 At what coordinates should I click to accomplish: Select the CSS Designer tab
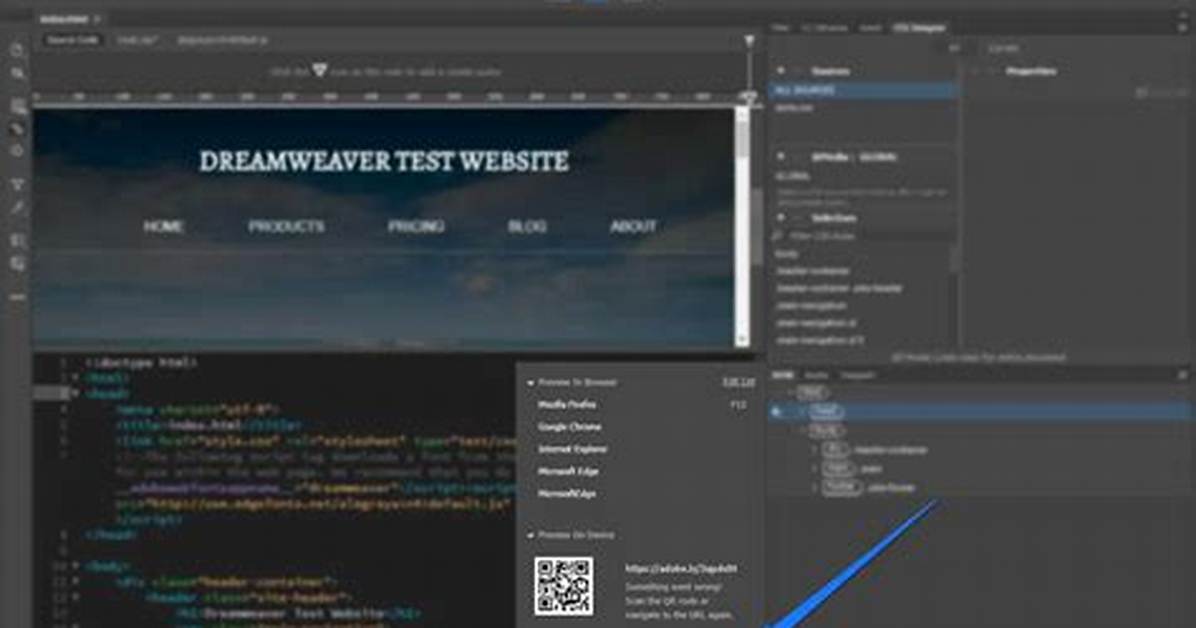[x=919, y=27]
